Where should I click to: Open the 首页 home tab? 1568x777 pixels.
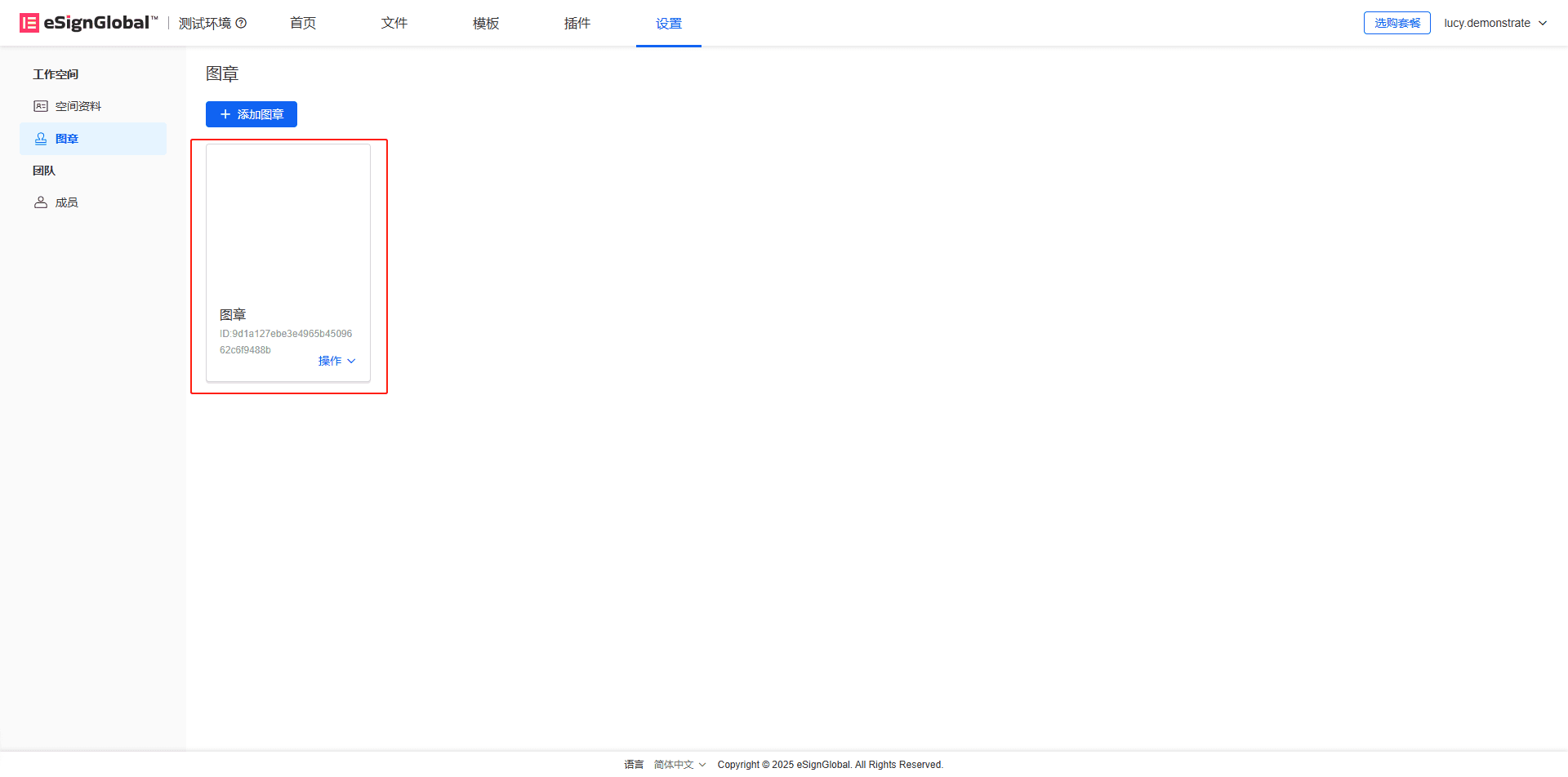click(x=303, y=23)
